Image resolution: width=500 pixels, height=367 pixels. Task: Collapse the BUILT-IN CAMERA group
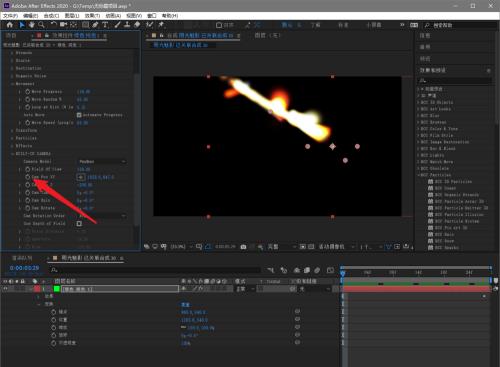12,154
